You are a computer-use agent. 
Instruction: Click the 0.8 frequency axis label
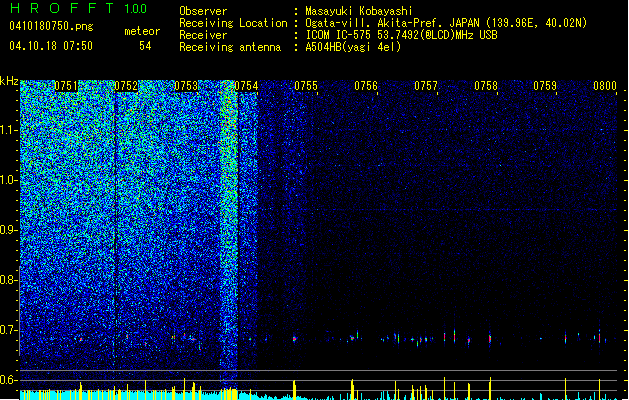[9, 280]
